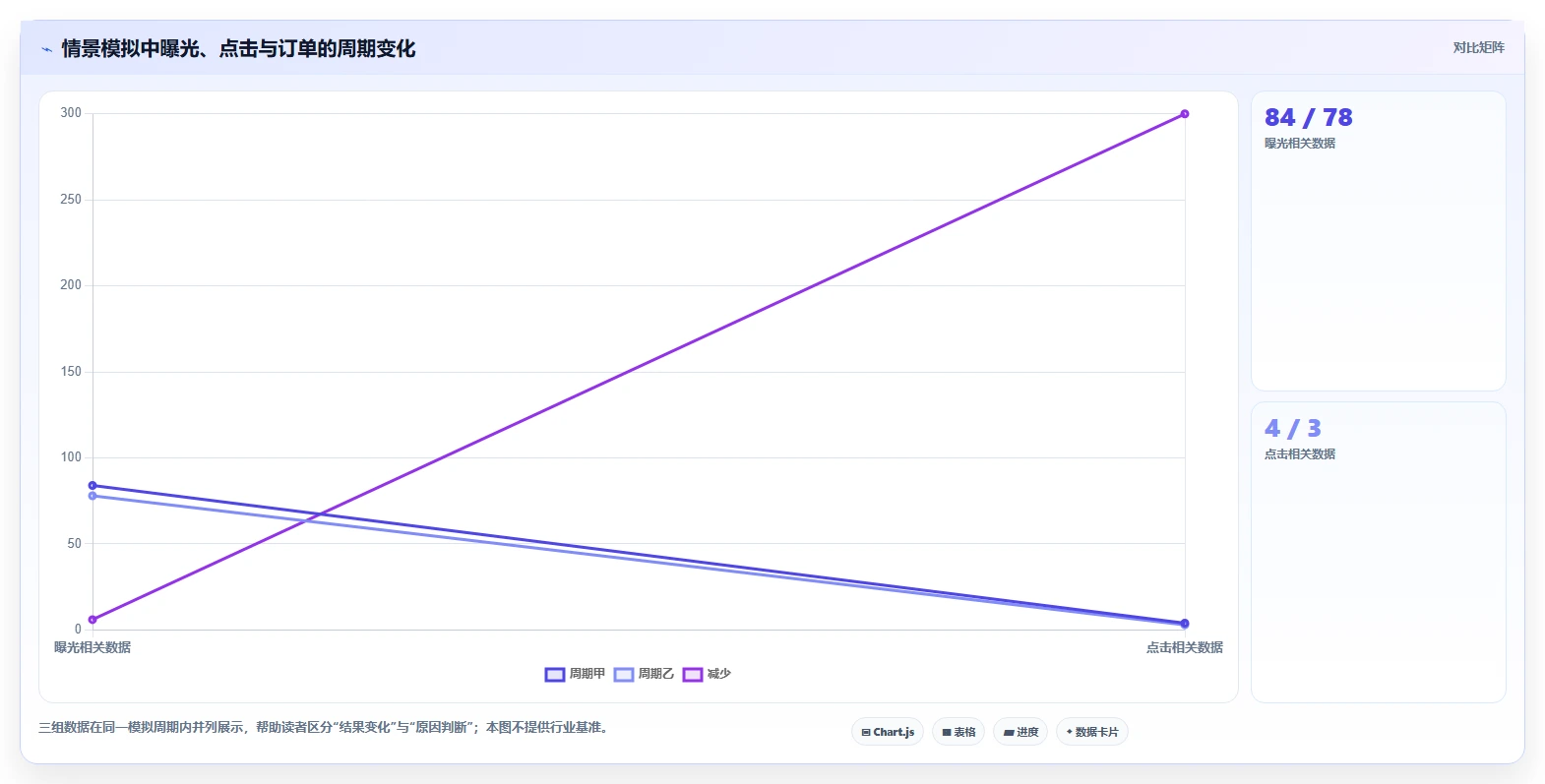Select the 84 / 78 曝光相关数据 card
1545x784 pixels.
[1379, 241]
